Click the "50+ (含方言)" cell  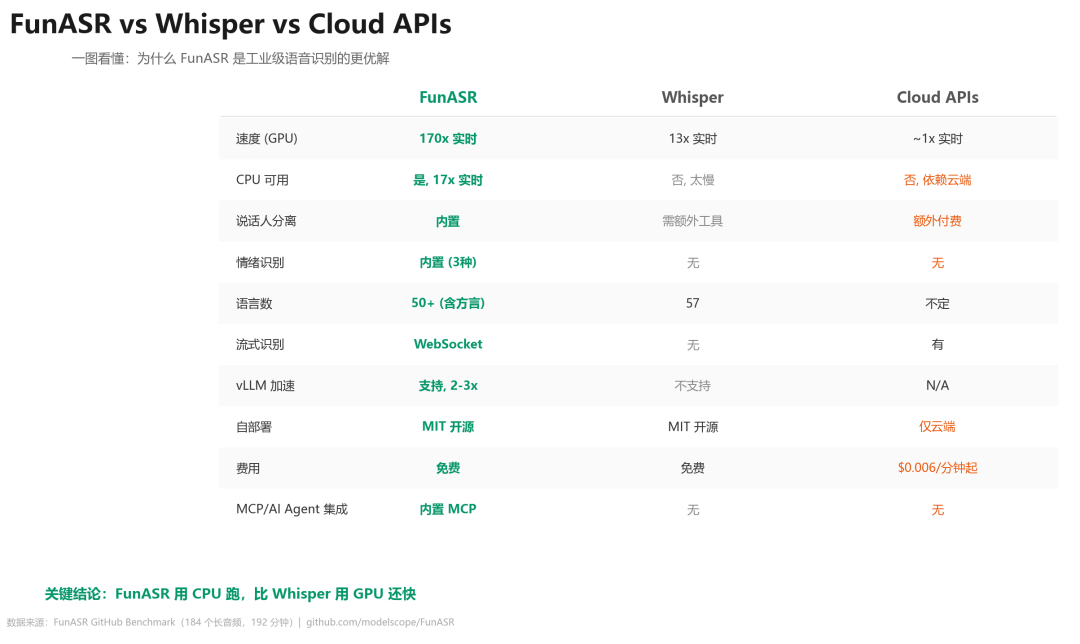point(448,303)
